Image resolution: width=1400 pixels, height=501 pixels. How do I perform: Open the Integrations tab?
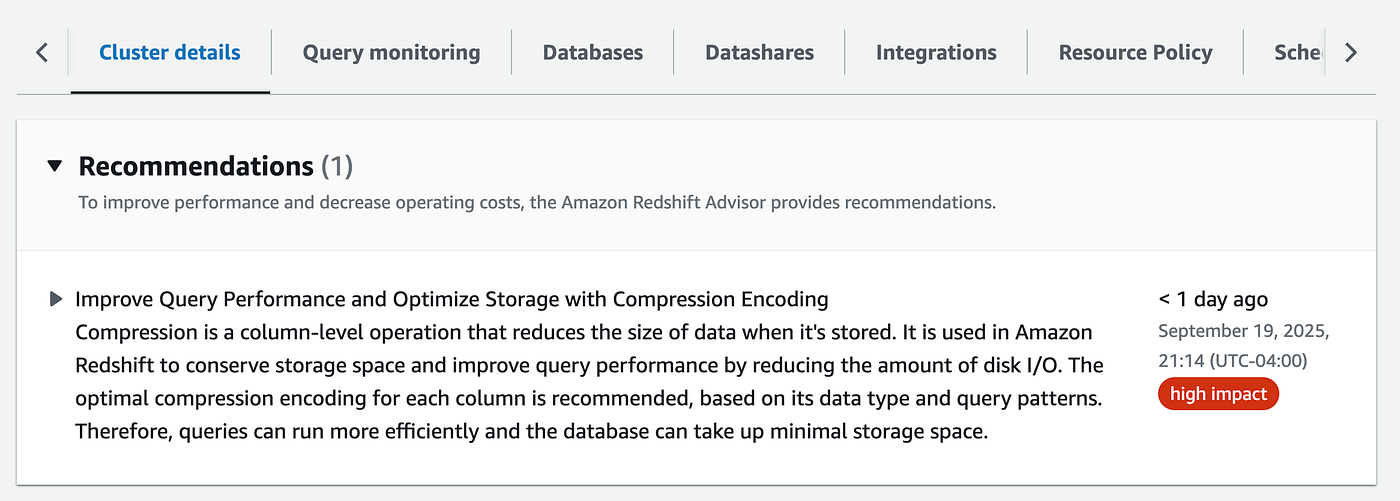pos(936,52)
